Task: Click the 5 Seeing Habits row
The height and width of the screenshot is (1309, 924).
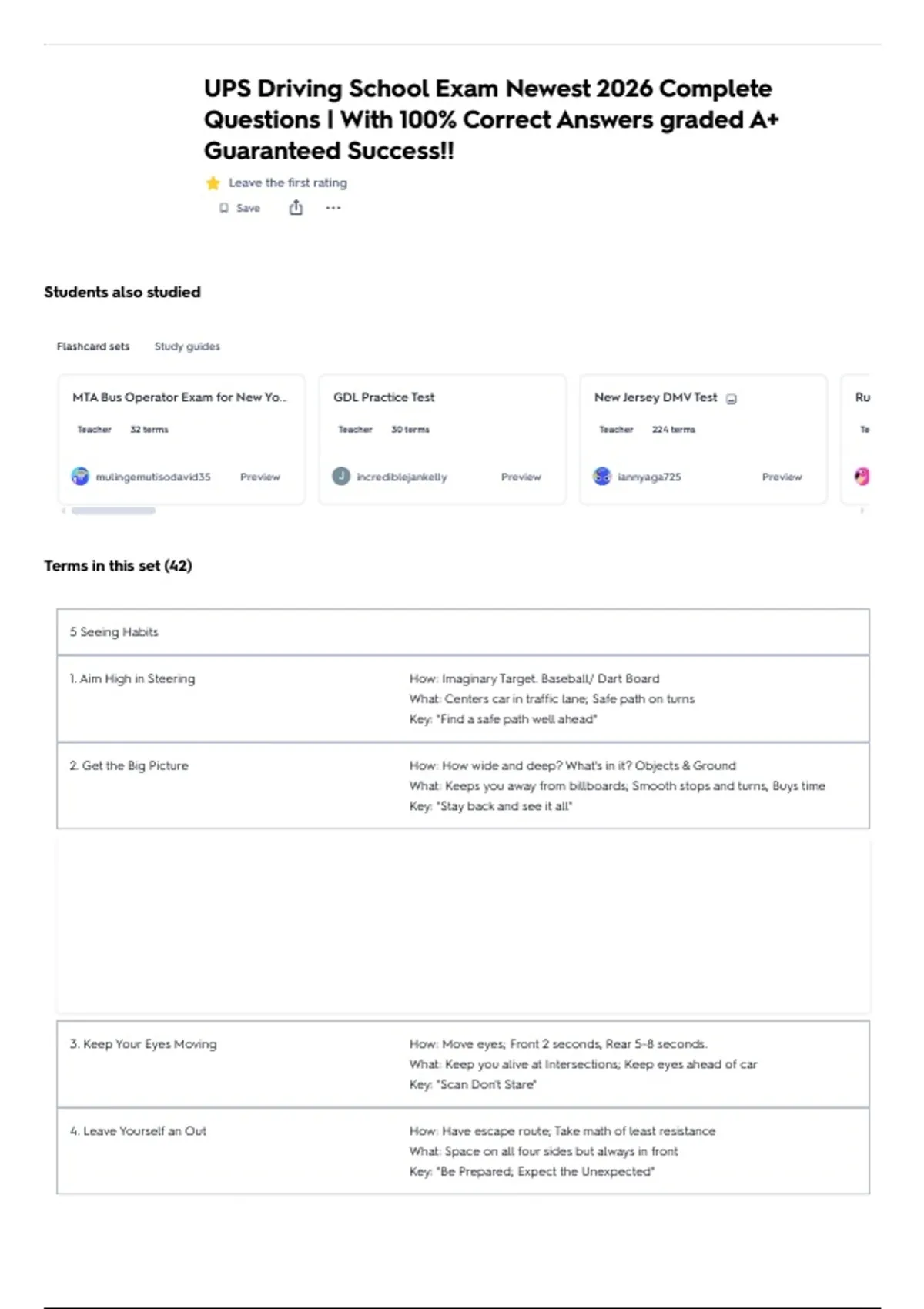Action: coord(463,632)
